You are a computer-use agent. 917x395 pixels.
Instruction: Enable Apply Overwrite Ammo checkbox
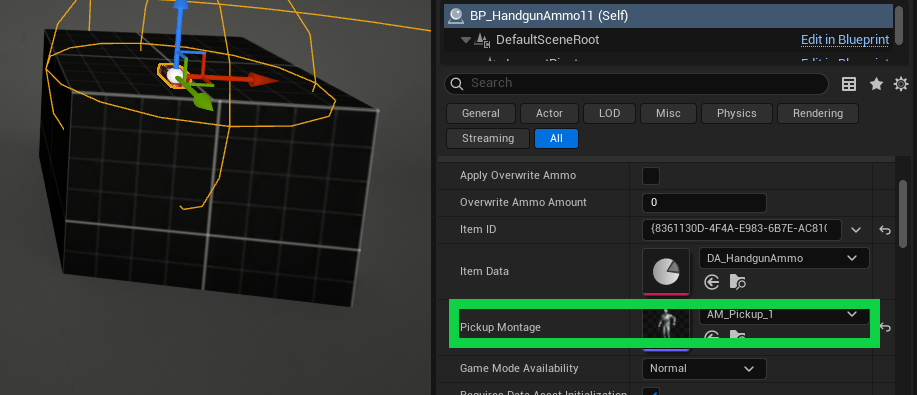[651, 176]
